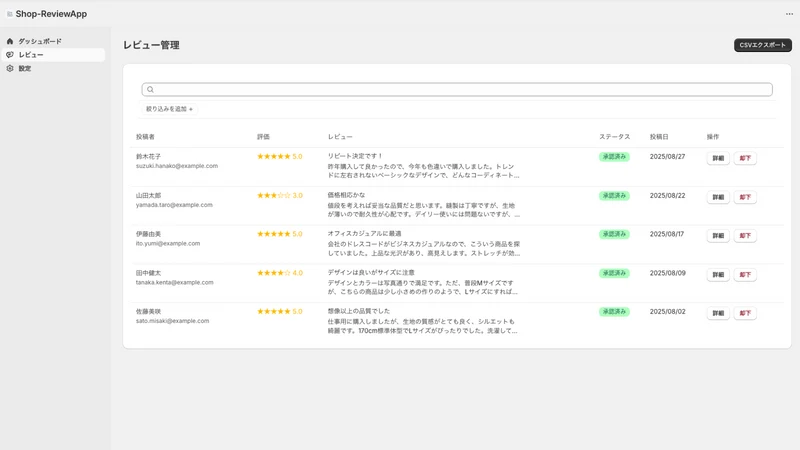Click the Shop-ReviewApp logo icon

[9, 14]
